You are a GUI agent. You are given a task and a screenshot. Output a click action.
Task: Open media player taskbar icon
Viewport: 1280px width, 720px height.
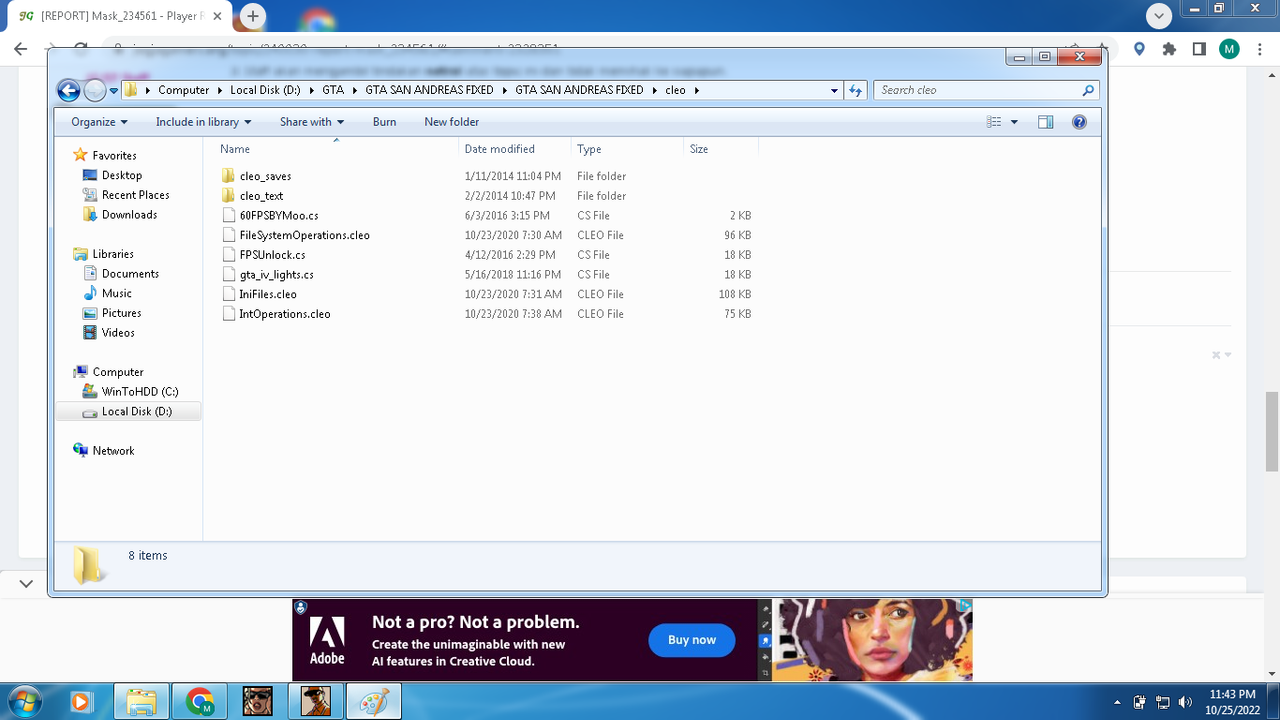81,701
